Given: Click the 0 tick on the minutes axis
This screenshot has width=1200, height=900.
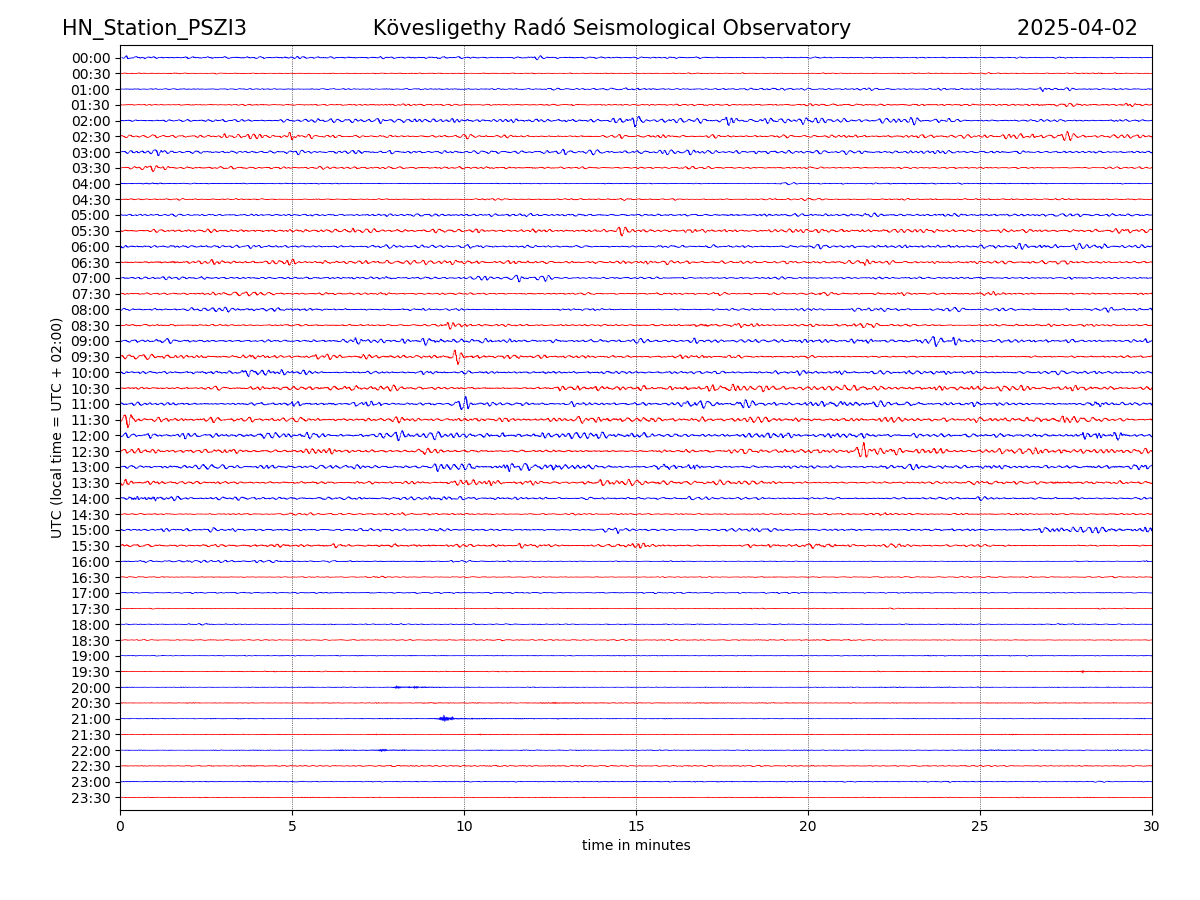Looking at the screenshot, I should coord(120,826).
